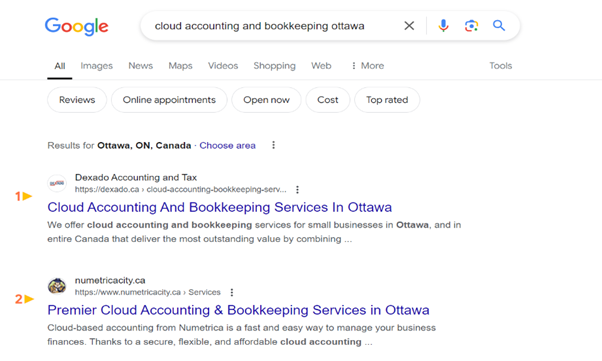This screenshot has height=361, width=602.
Task: Open Cloud Accounting And Bookkeeping Services In Ottawa result
Action: pyautogui.click(x=220, y=207)
